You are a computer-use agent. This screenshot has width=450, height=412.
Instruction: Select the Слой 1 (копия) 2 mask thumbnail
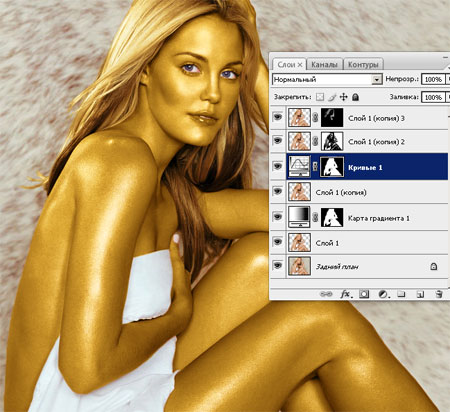(x=332, y=141)
